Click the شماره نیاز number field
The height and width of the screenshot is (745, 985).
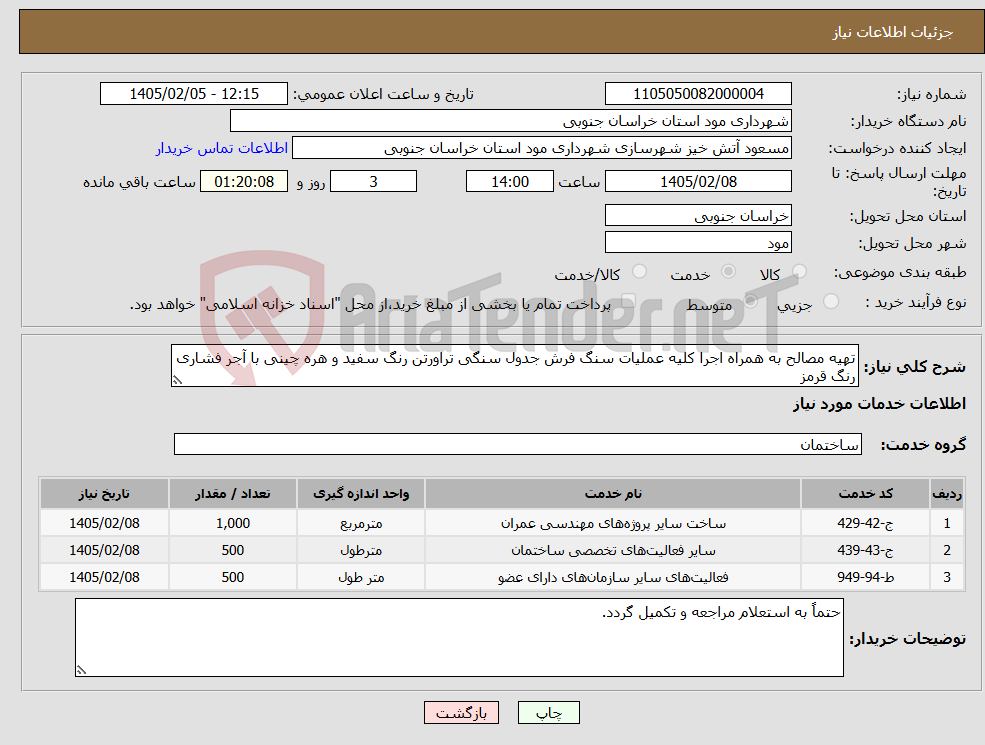click(698, 94)
